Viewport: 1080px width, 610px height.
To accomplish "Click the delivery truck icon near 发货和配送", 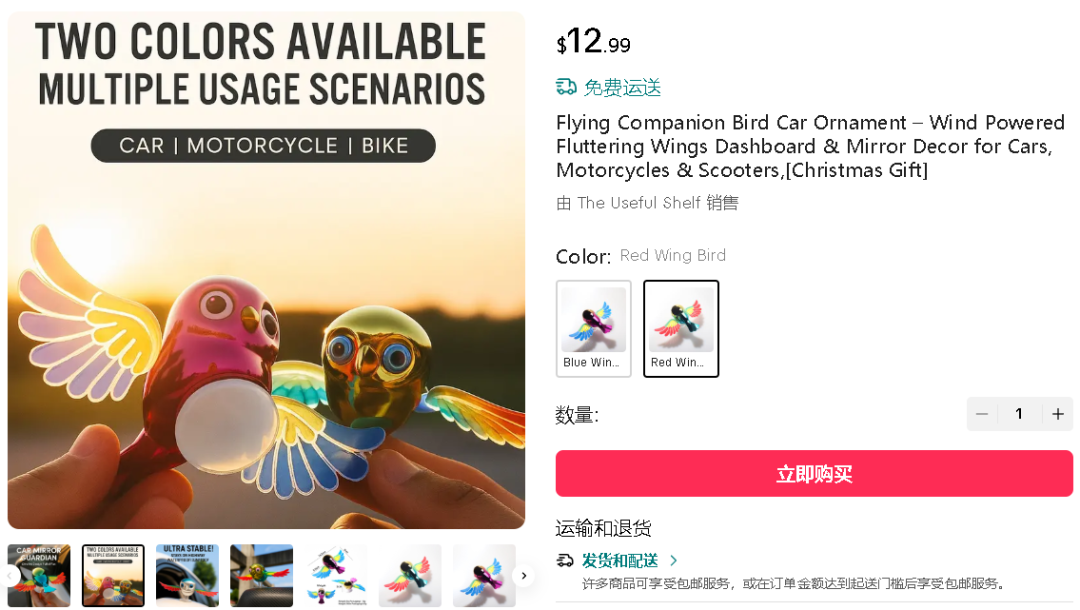I will point(565,560).
